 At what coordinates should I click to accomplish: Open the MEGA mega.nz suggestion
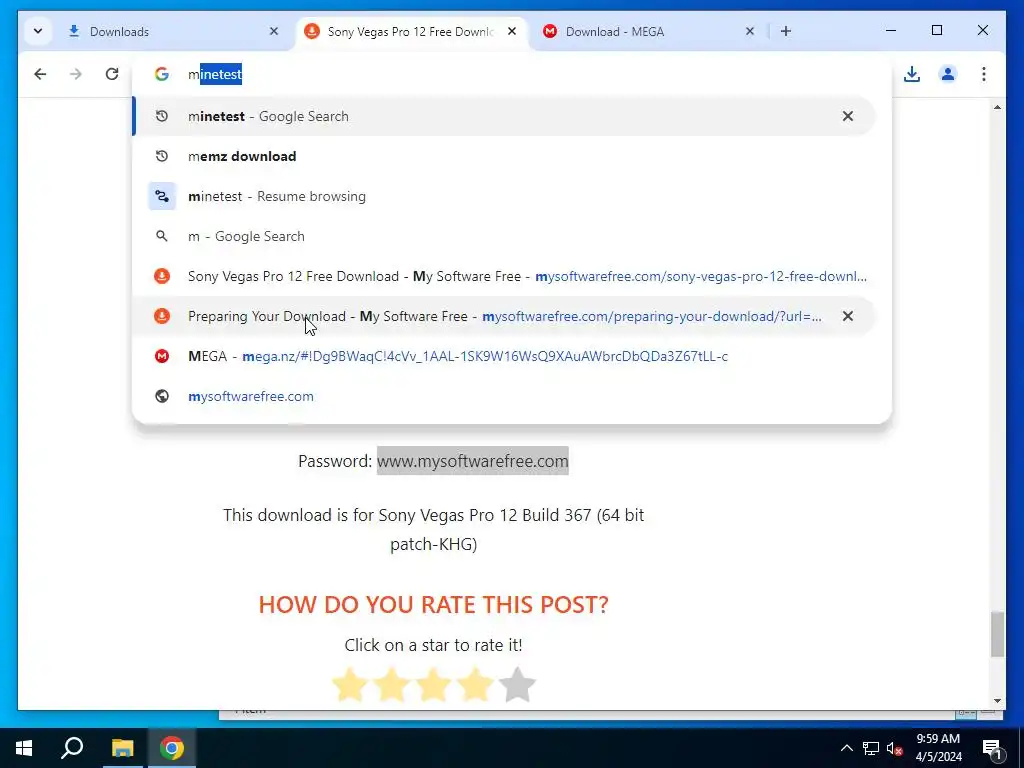[x=503, y=356]
